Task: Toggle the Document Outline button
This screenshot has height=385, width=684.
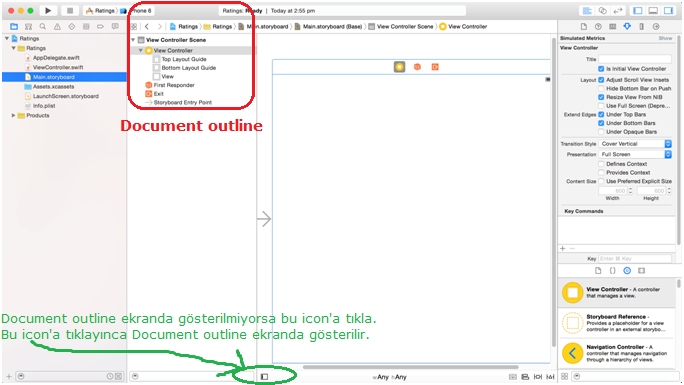Action: point(264,377)
